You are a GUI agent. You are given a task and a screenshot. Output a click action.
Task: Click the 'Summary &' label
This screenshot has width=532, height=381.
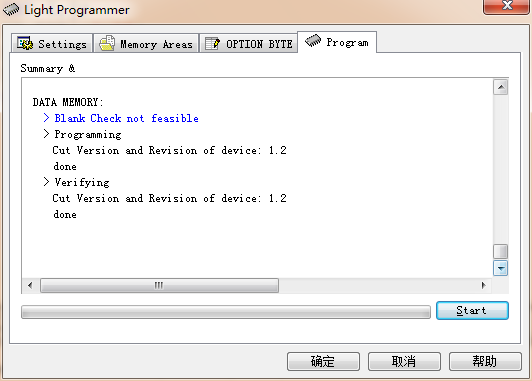[x=48, y=68]
